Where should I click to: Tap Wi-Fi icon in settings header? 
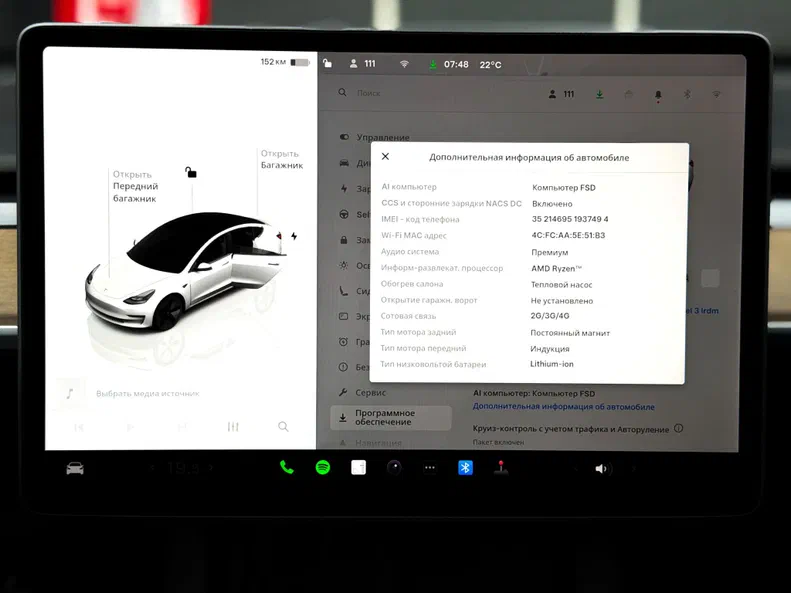[716, 94]
